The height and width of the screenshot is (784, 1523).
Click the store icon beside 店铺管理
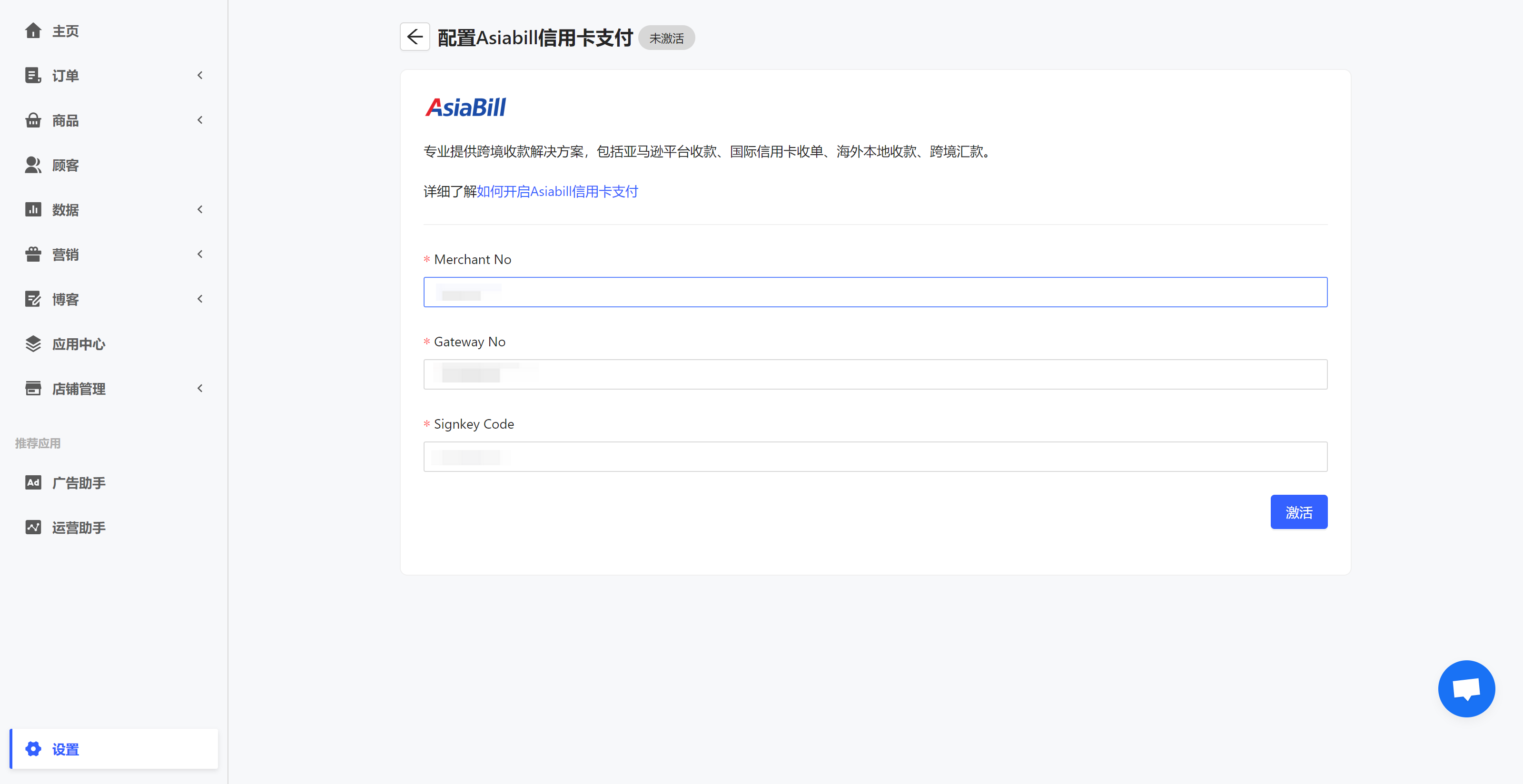click(33, 388)
